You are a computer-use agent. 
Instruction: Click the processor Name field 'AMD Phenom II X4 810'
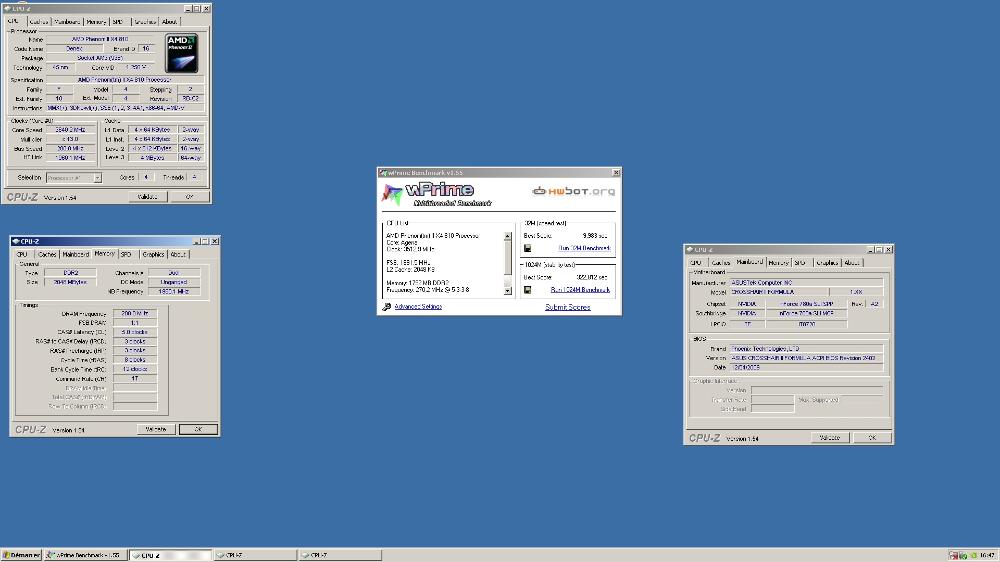tap(100, 40)
